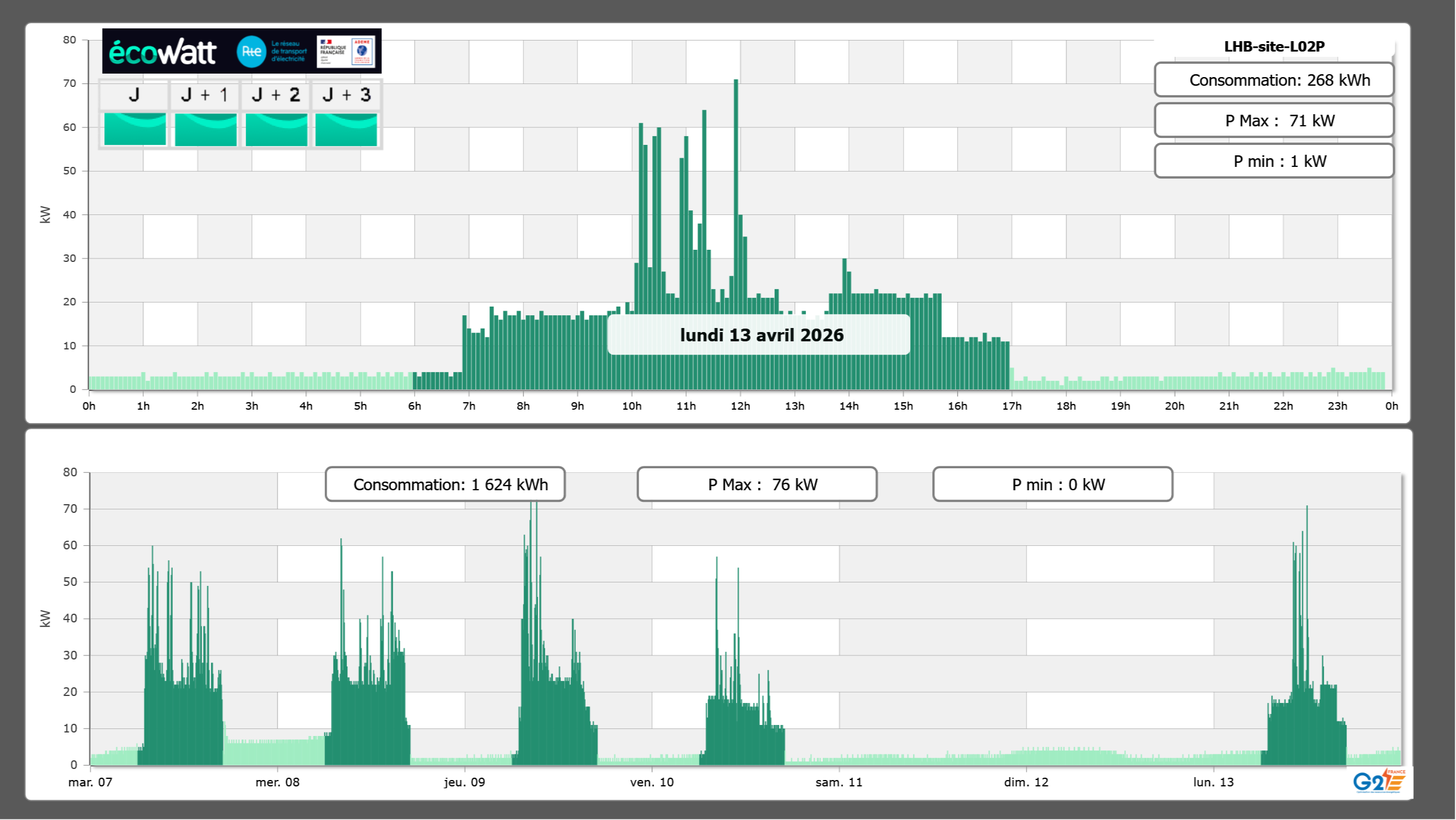Image resolution: width=1456 pixels, height=820 pixels.
Task: Click the Consommation: 268 kWh box
Action: click(x=1273, y=80)
